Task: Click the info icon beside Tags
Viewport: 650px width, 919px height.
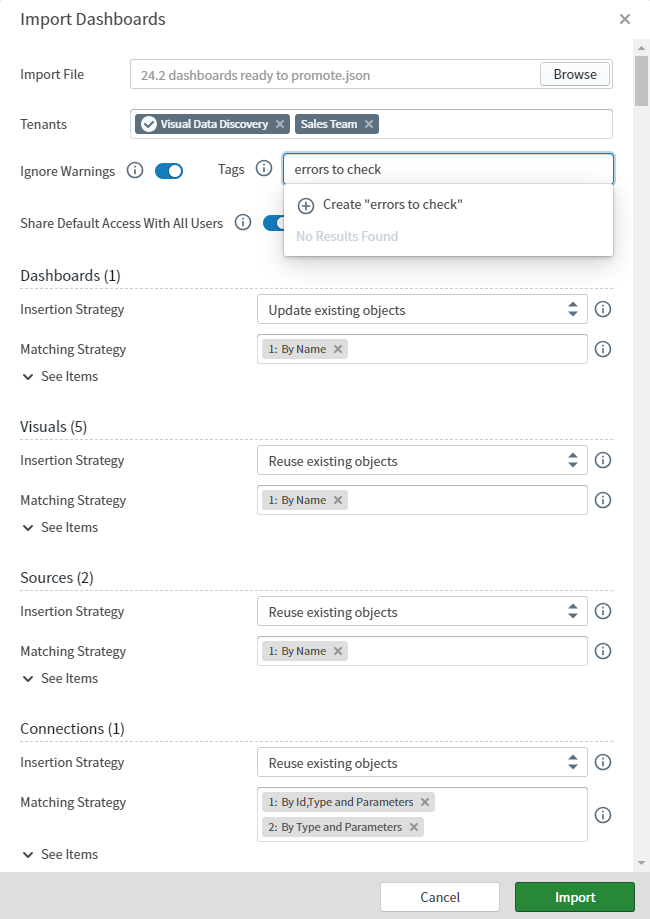Action: [x=261, y=170]
